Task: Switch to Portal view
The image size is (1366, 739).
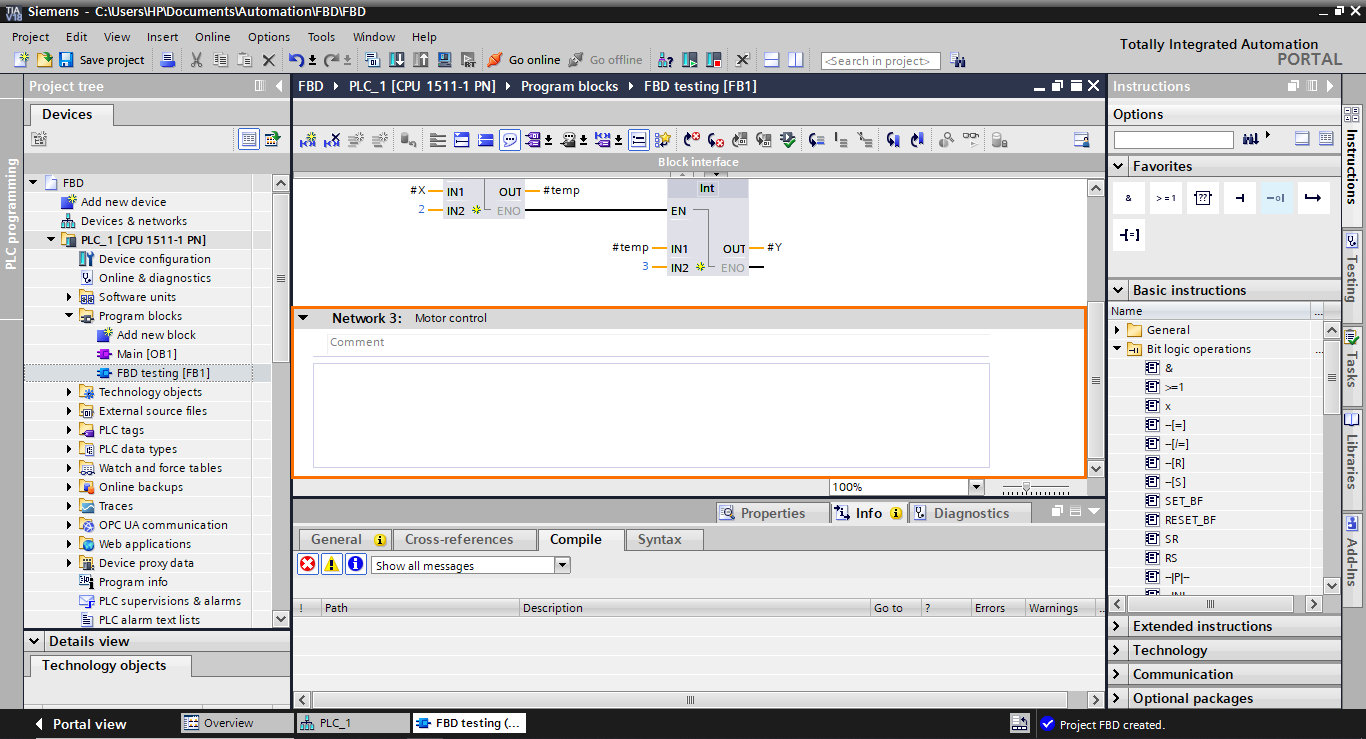Action: coord(80,724)
